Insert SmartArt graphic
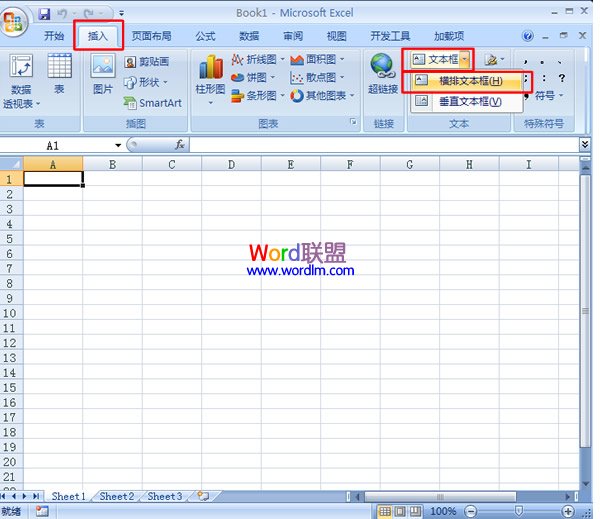The width and height of the screenshot is (600, 519). 153,103
